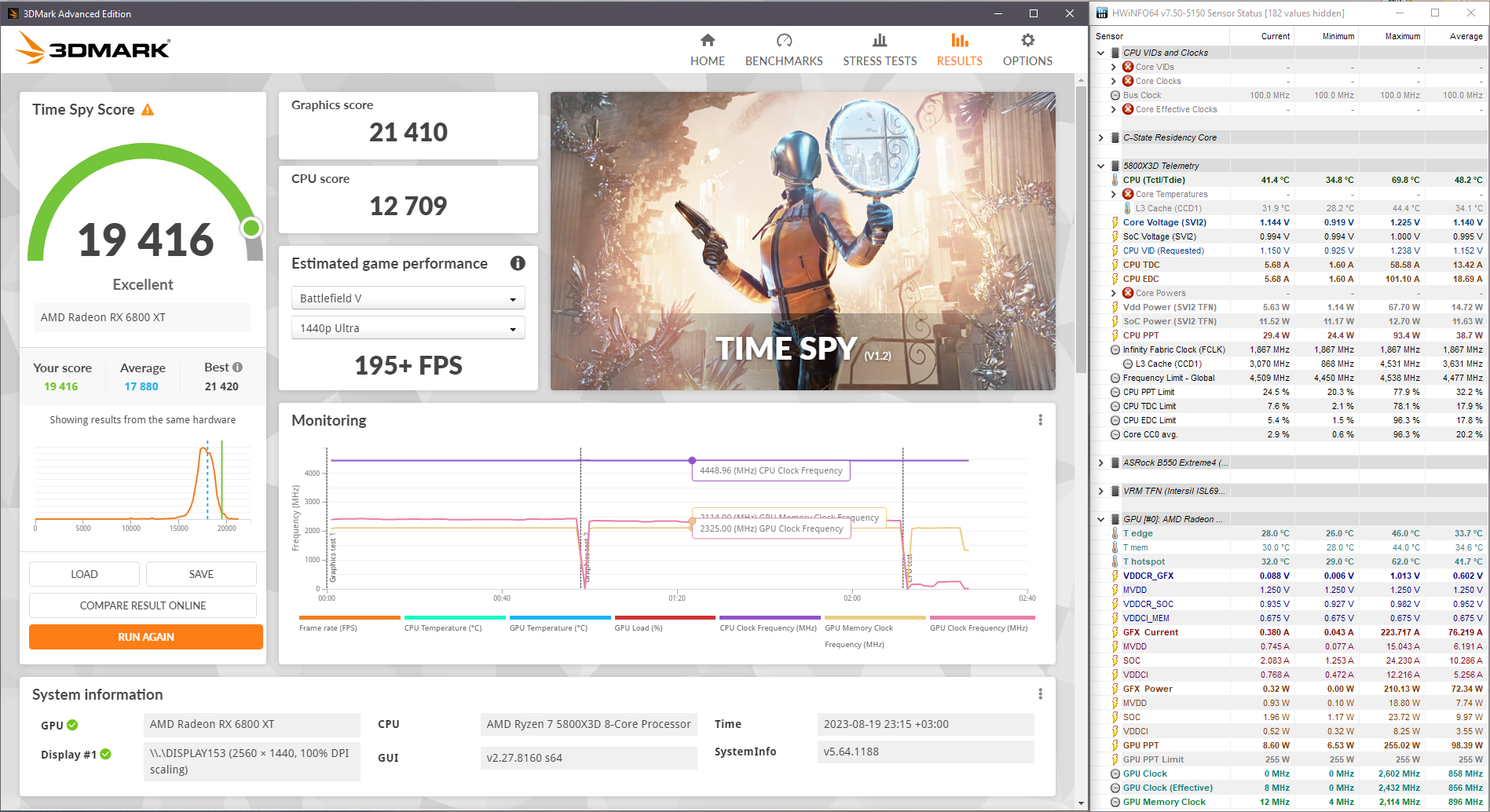Click the Maximum column header in HWiNFO
1490x812 pixels.
[x=1391, y=36]
